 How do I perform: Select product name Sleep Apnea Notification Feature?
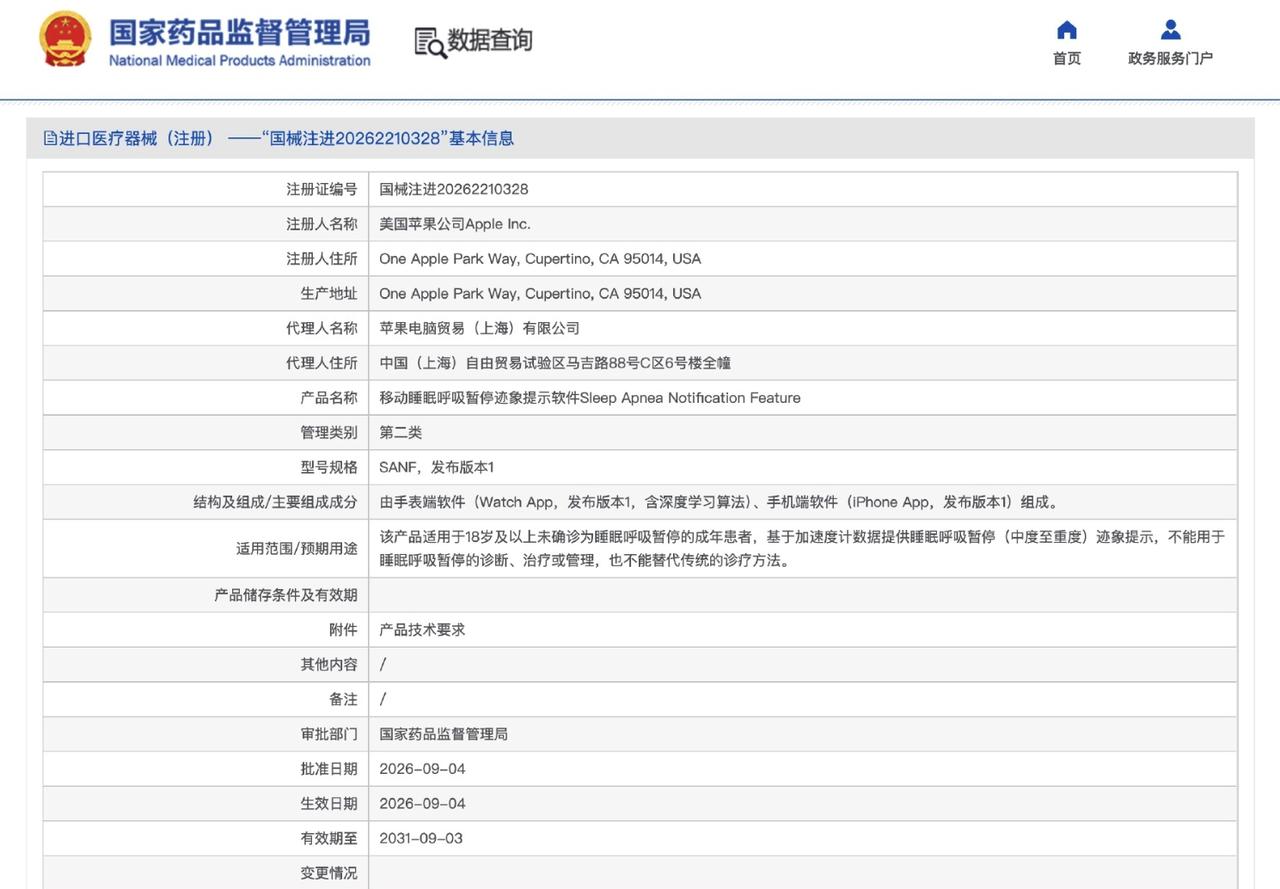590,398
